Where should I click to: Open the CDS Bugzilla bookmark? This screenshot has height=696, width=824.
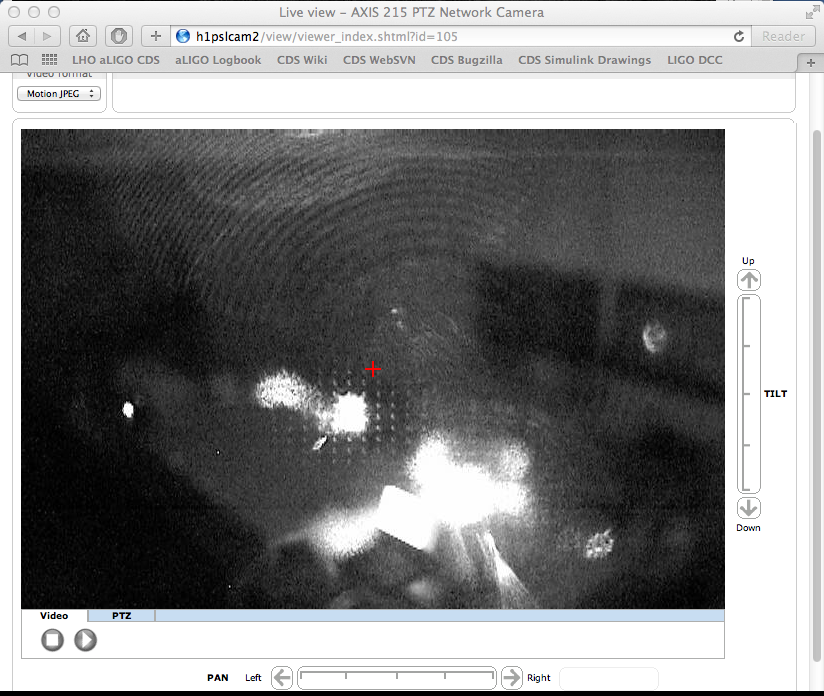[x=467, y=60]
